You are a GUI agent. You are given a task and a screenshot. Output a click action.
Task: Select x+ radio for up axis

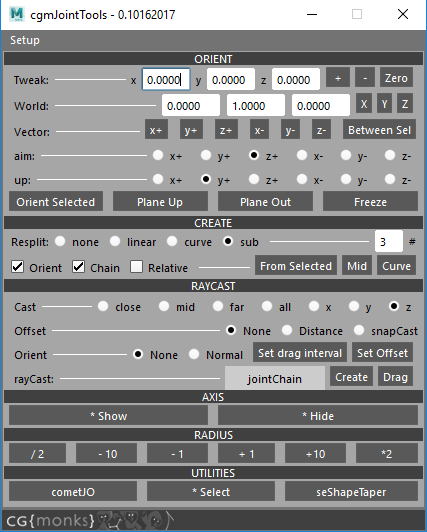tap(158, 179)
